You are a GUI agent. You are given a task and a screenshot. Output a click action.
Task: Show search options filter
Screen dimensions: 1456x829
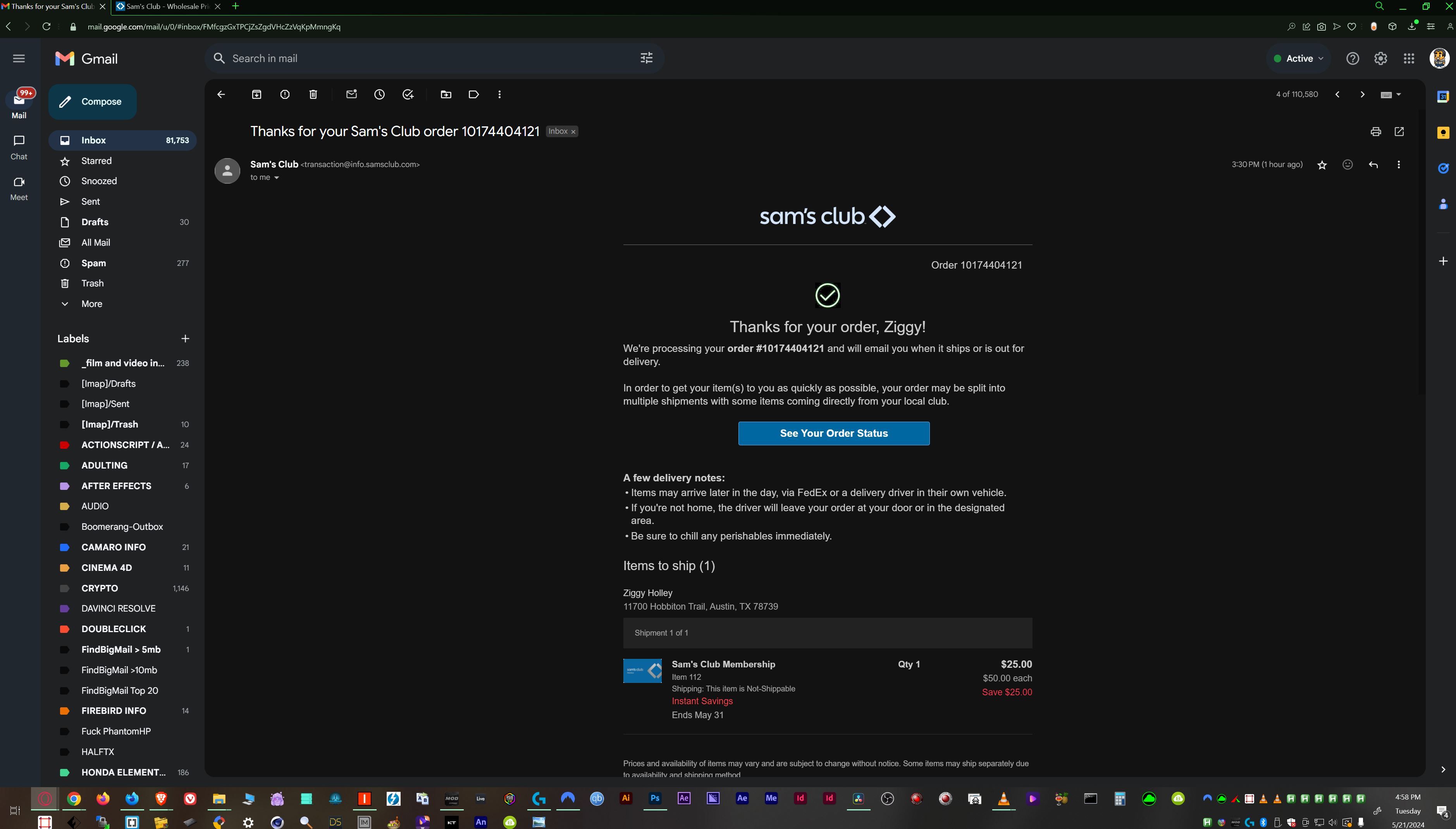coord(647,58)
